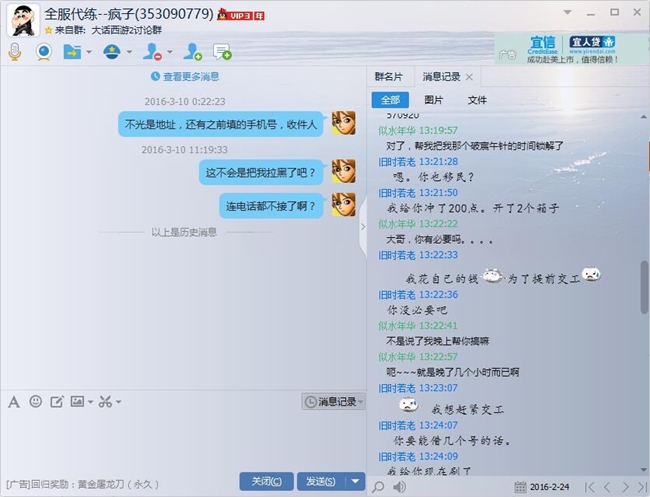Expand the send options dropdown arrow
The image size is (650, 497).
pos(357,482)
